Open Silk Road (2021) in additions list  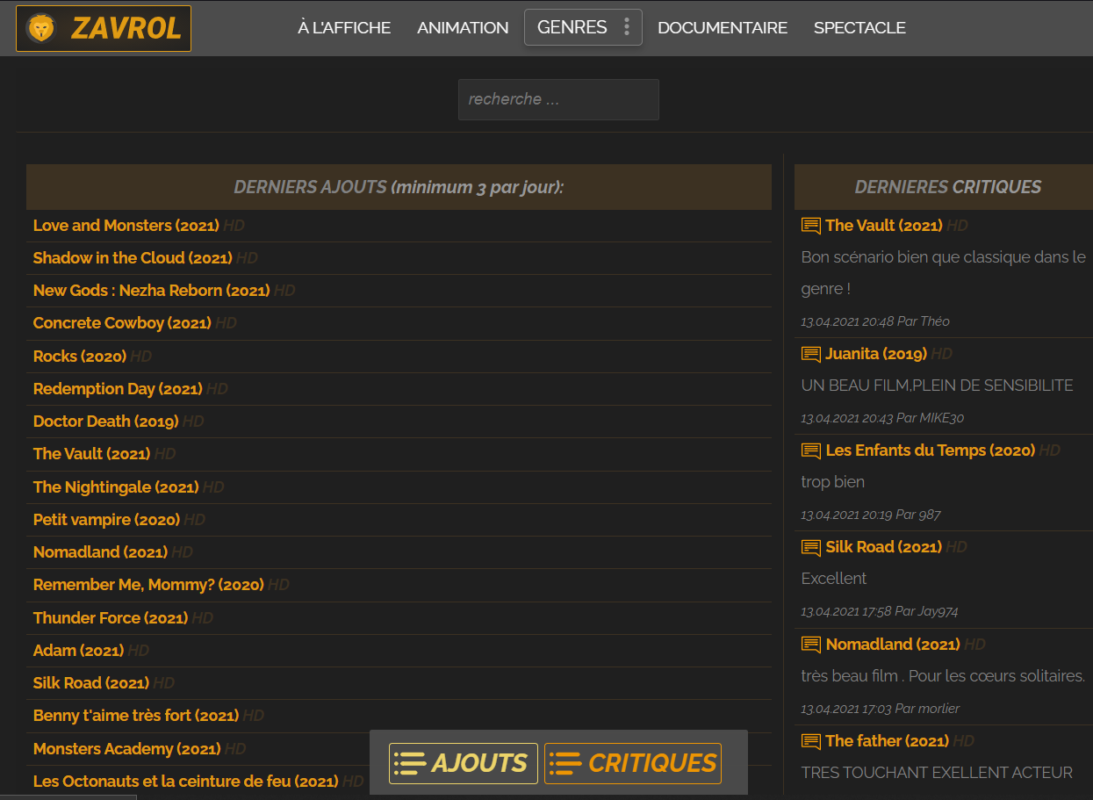tap(91, 683)
